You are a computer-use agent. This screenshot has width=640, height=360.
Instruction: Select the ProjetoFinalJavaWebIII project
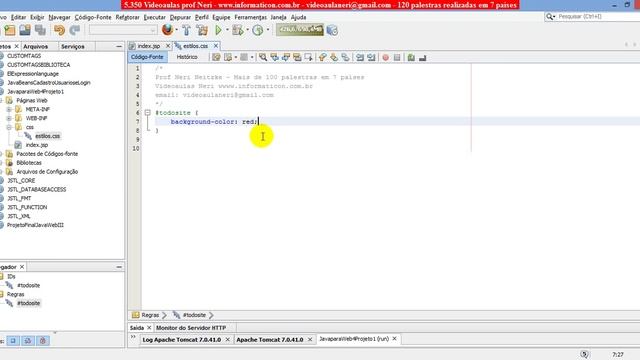coord(35,225)
